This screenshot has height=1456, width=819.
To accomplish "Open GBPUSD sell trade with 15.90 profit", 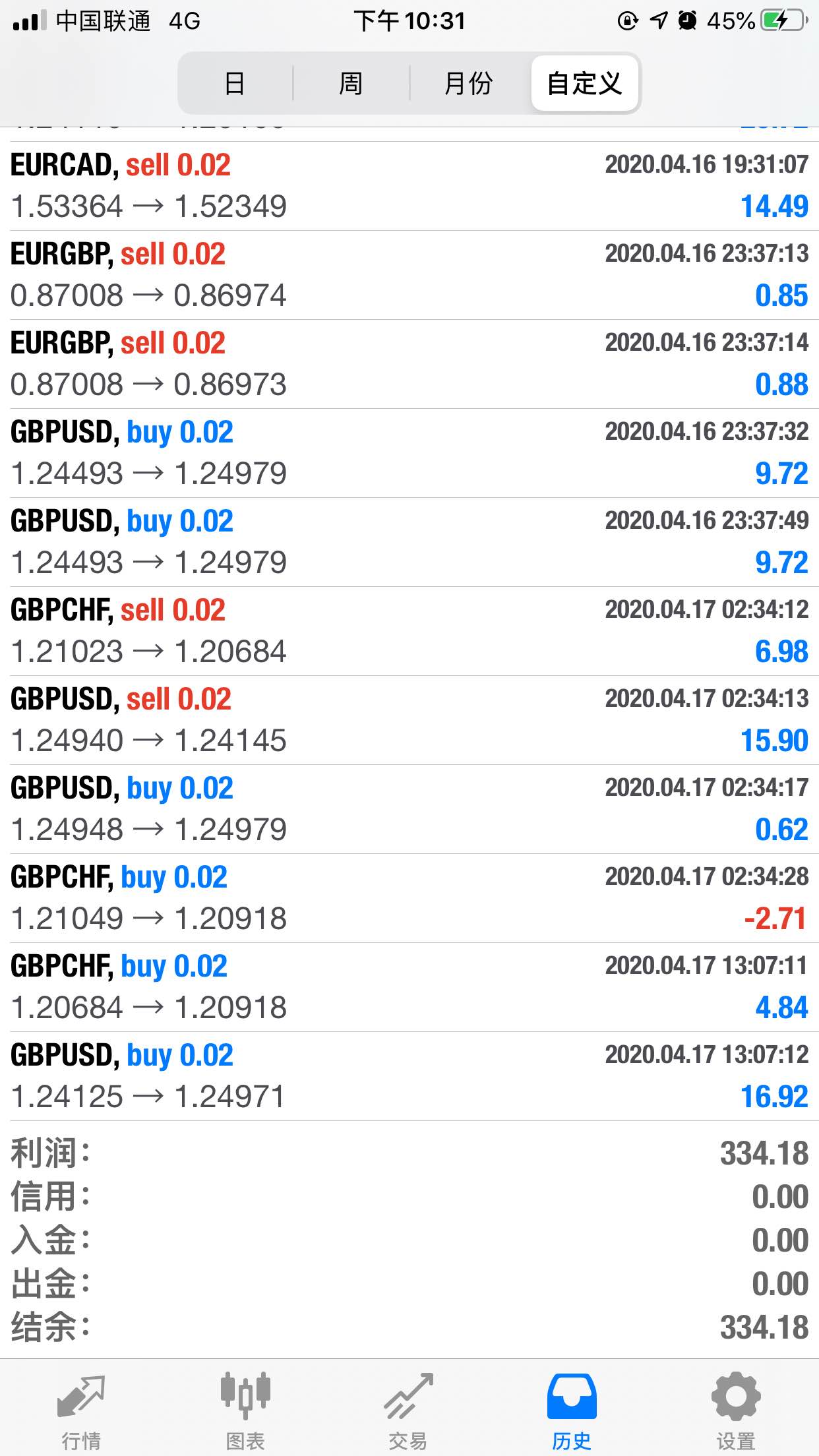I will (x=409, y=720).
